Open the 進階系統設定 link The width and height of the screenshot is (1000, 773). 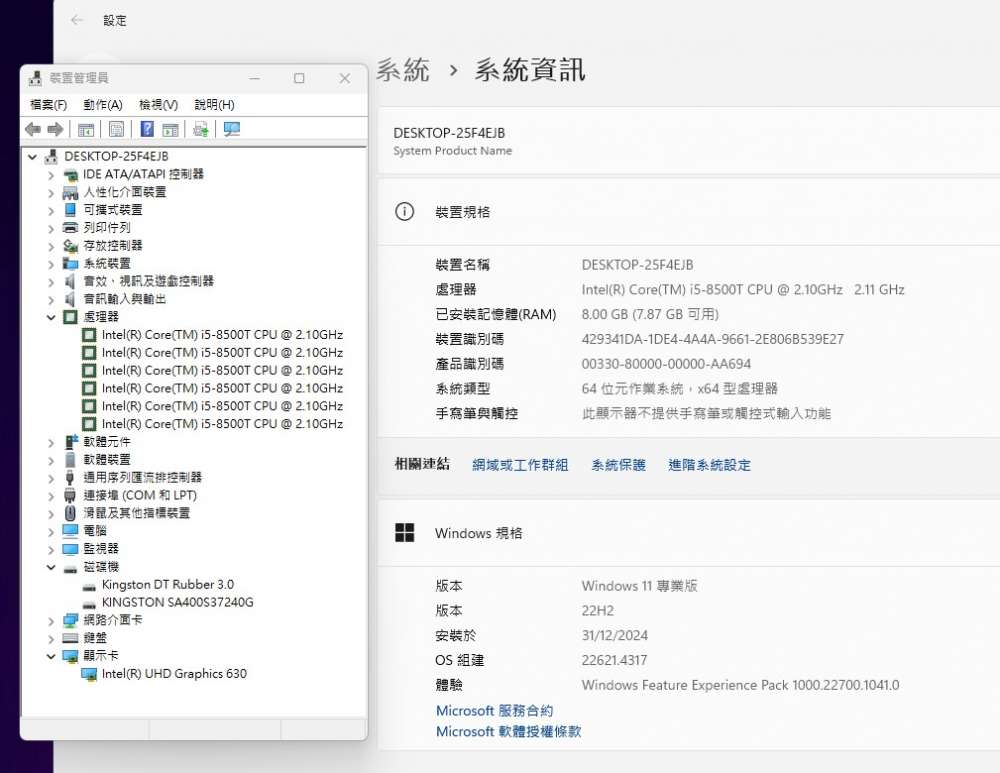coord(709,465)
